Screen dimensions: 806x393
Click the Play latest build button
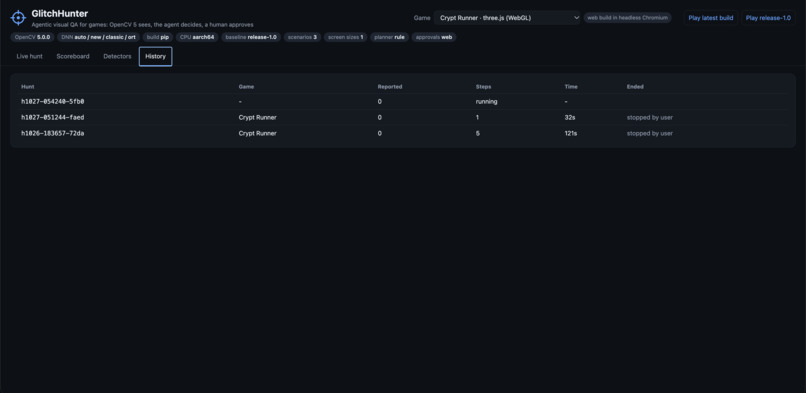pyautogui.click(x=711, y=18)
